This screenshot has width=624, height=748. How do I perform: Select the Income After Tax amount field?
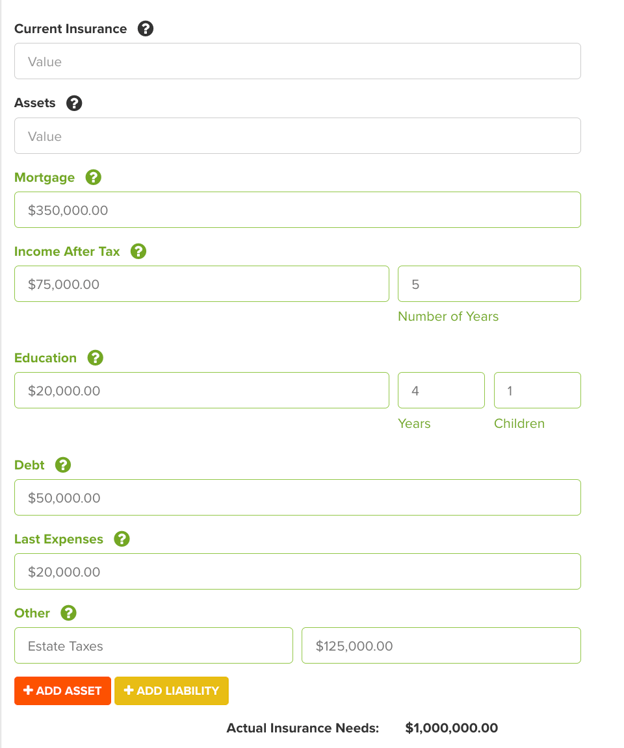(x=202, y=284)
